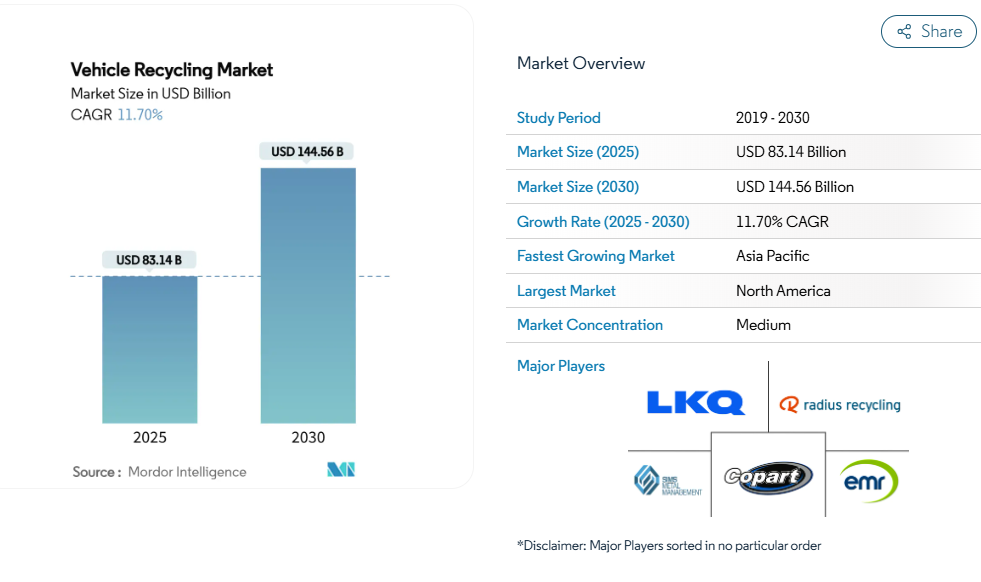Click the LKQ company logo
This screenshot has height=582, width=981.
[695, 403]
